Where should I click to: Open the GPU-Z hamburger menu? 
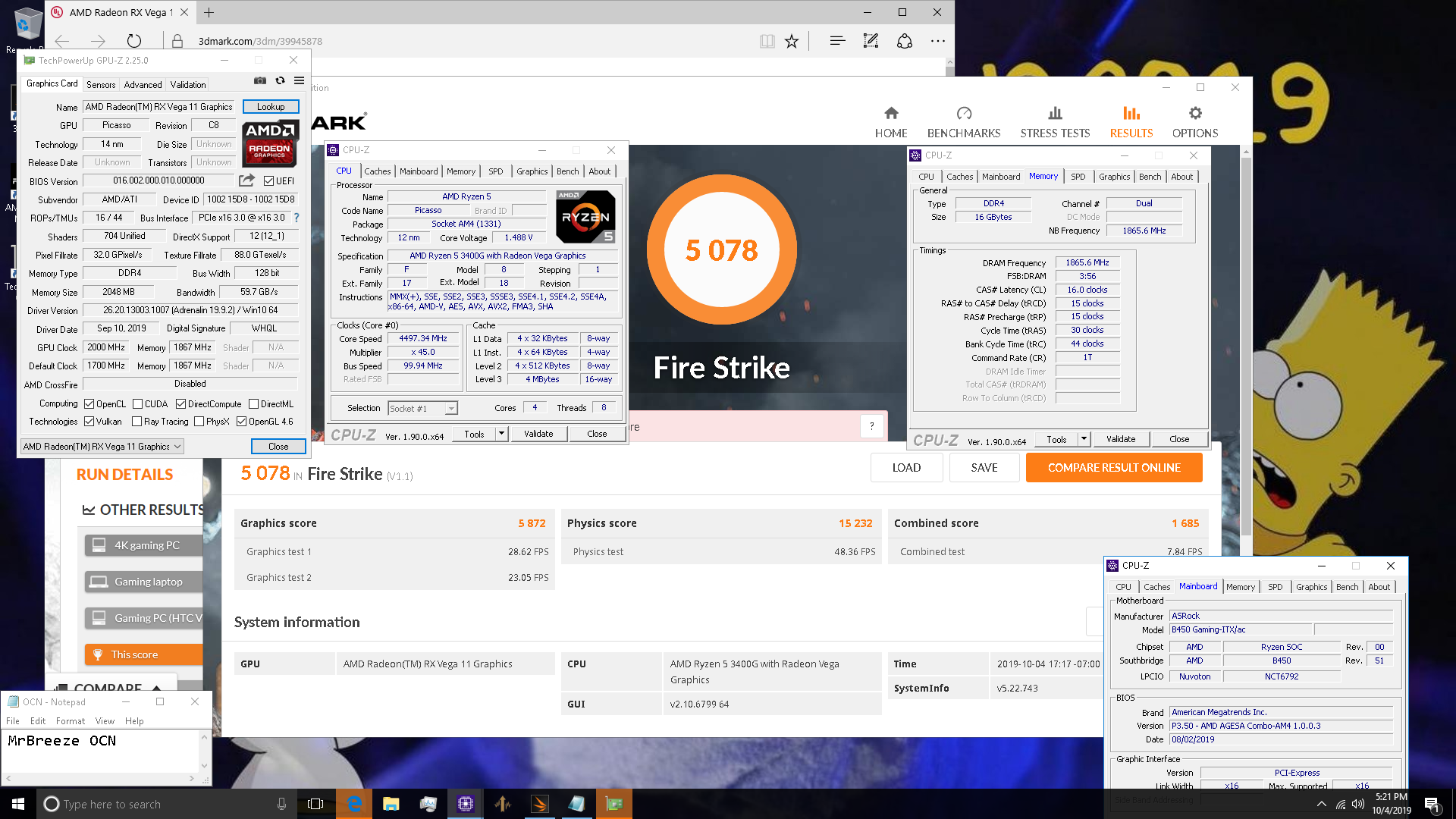tap(300, 81)
